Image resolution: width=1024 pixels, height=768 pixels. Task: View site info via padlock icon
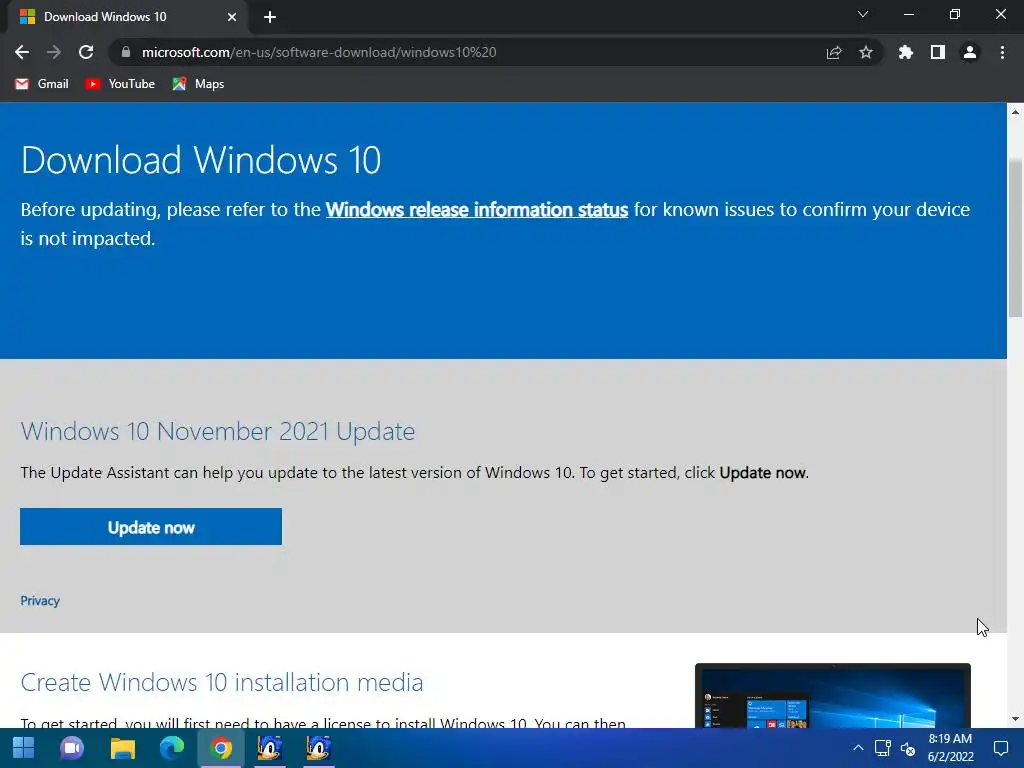[126, 52]
